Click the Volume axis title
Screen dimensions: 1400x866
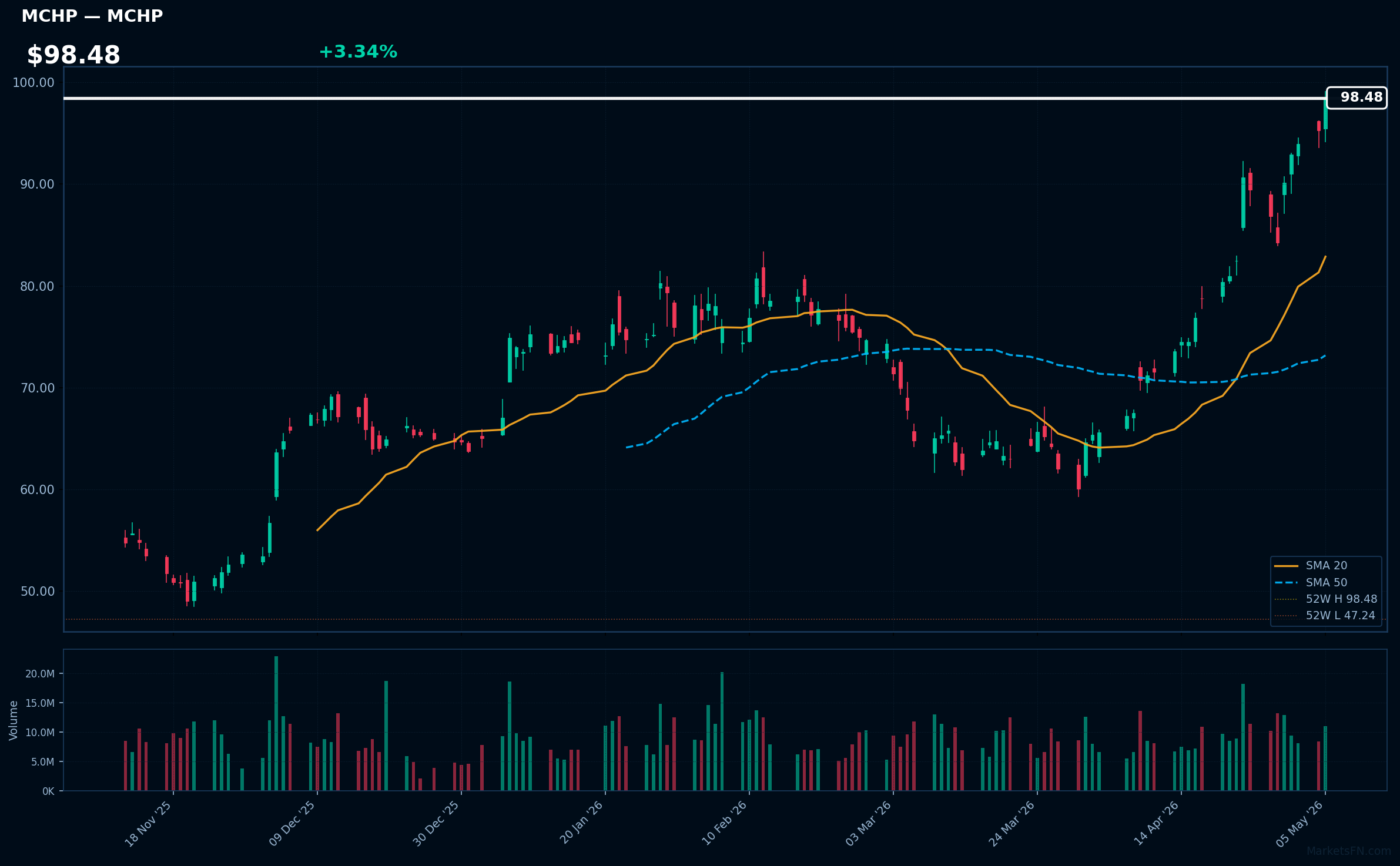[x=14, y=720]
